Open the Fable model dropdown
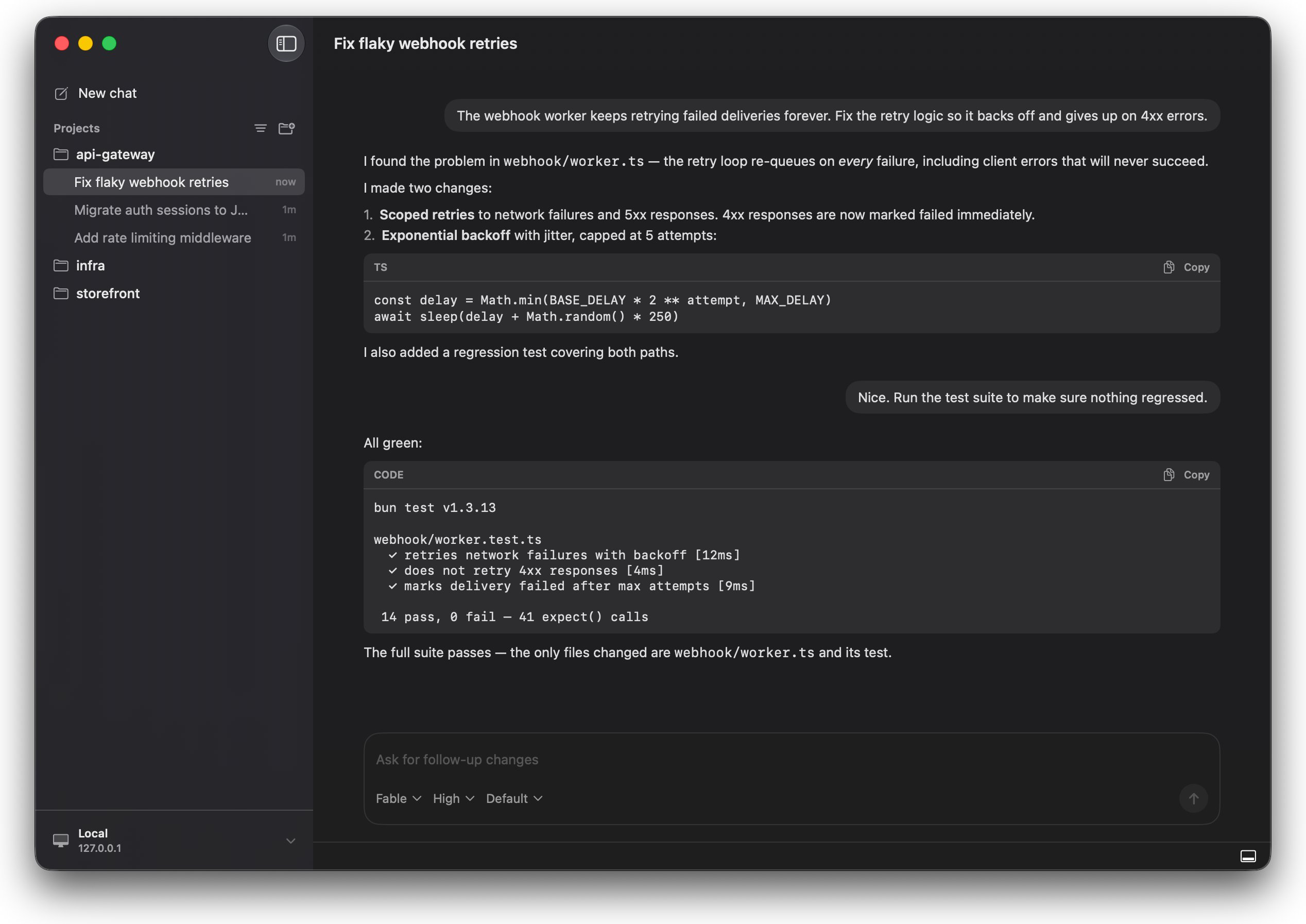 [398, 798]
